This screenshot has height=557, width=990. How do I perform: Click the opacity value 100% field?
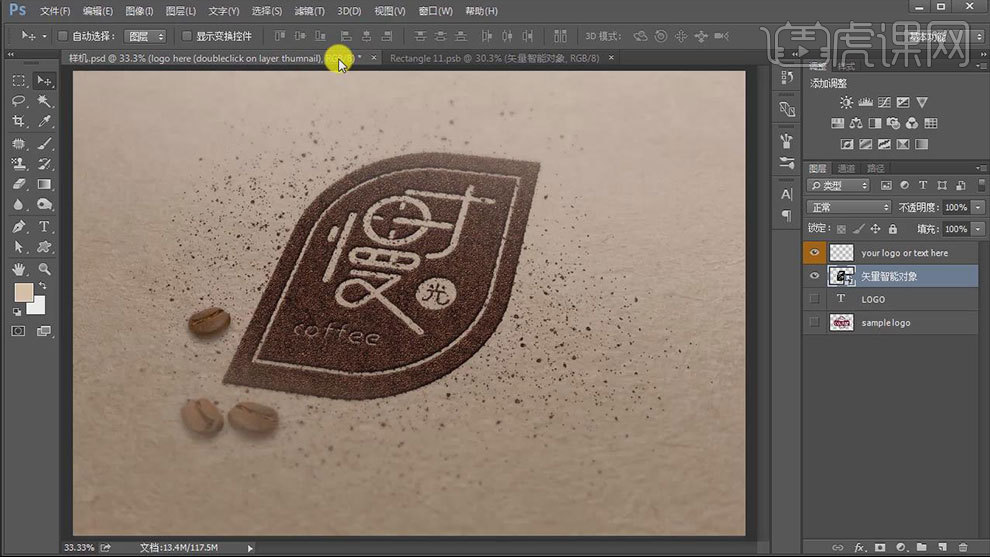pyautogui.click(x=956, y=207)
